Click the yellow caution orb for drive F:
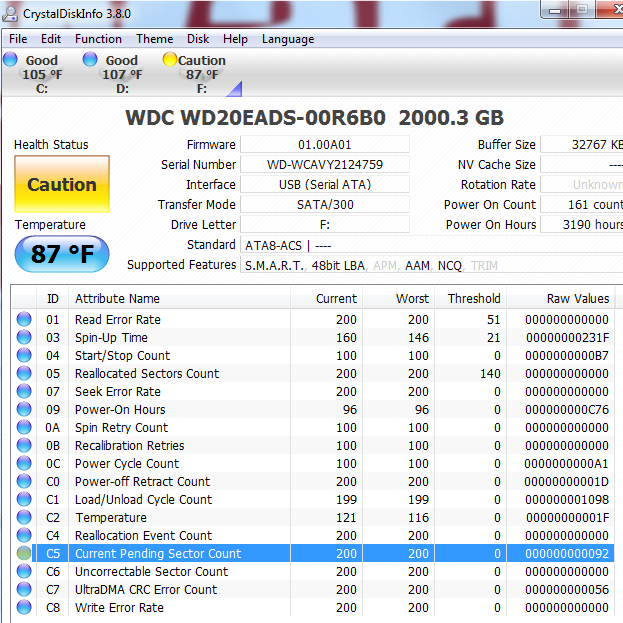 [x=170, y=59]
